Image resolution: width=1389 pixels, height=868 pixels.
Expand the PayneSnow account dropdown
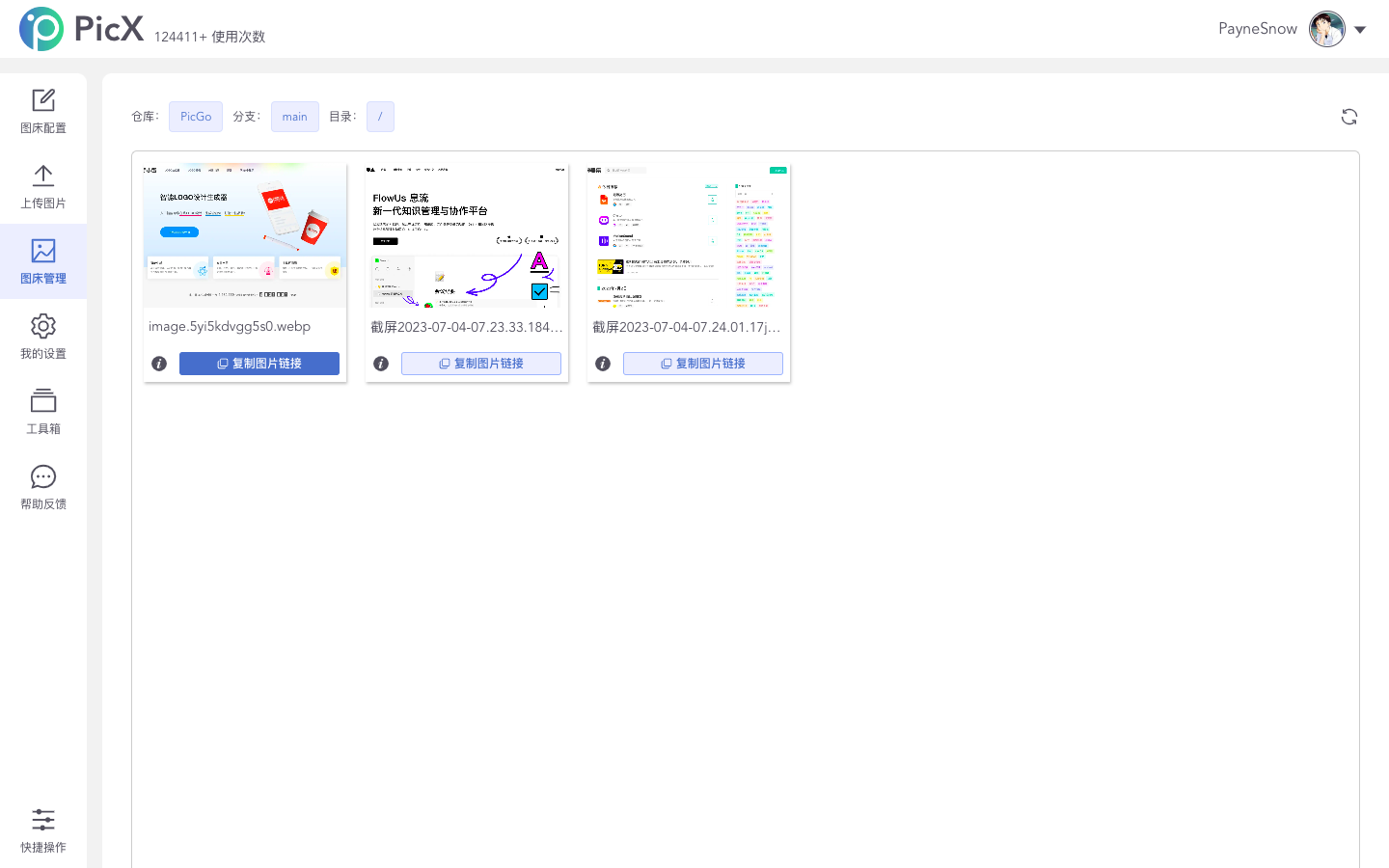(1361, 29)
